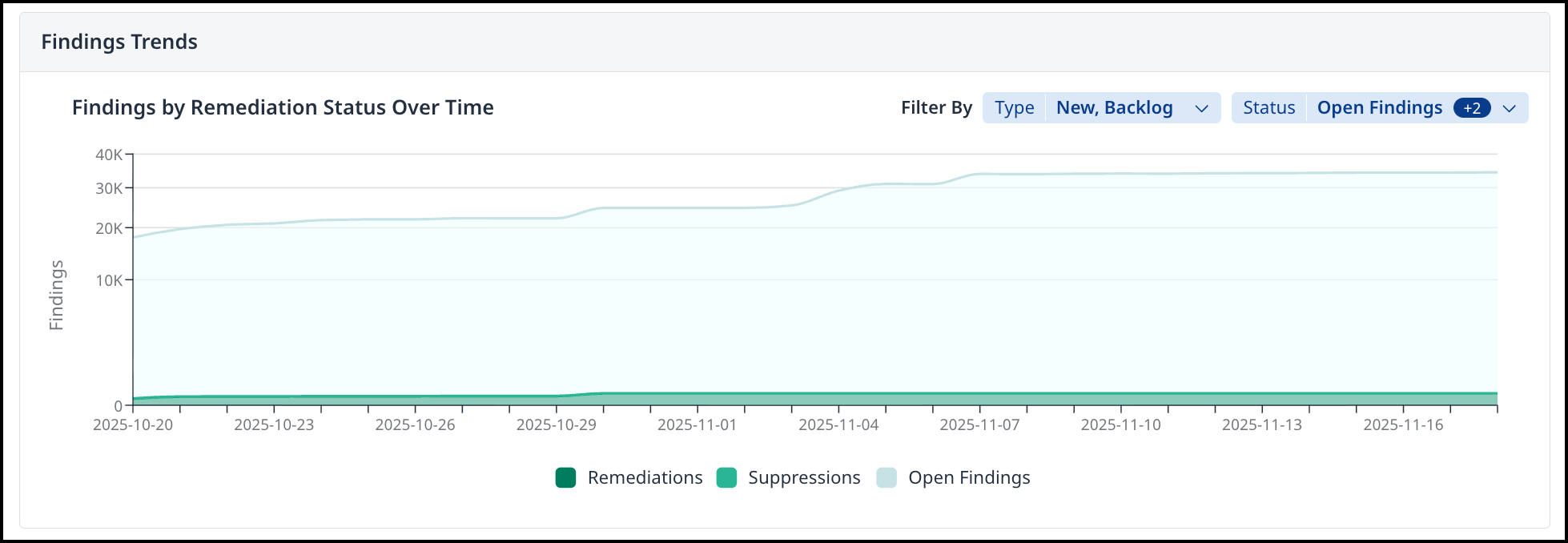Screen dimensions: 1568x543
Task: Toggle Open Findings legend label text
Action: click(x=969, y=478)
